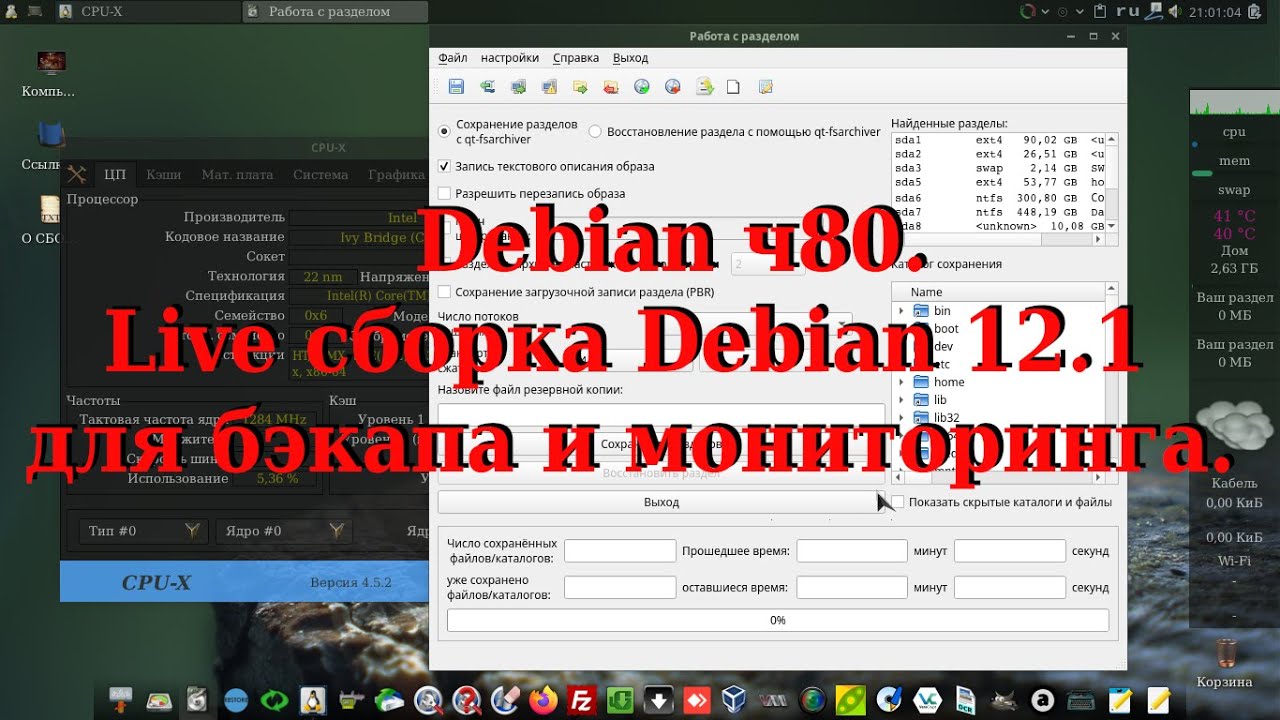Click Работа с разделом taskbar button
Screen dimensions: 1280x720
[x=335, y=12]
